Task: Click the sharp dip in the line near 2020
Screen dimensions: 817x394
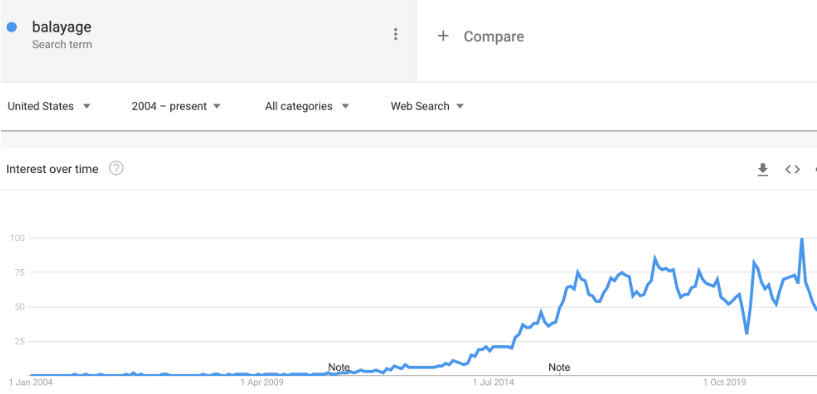Action: pyautogui.click(x=747, y=333)
